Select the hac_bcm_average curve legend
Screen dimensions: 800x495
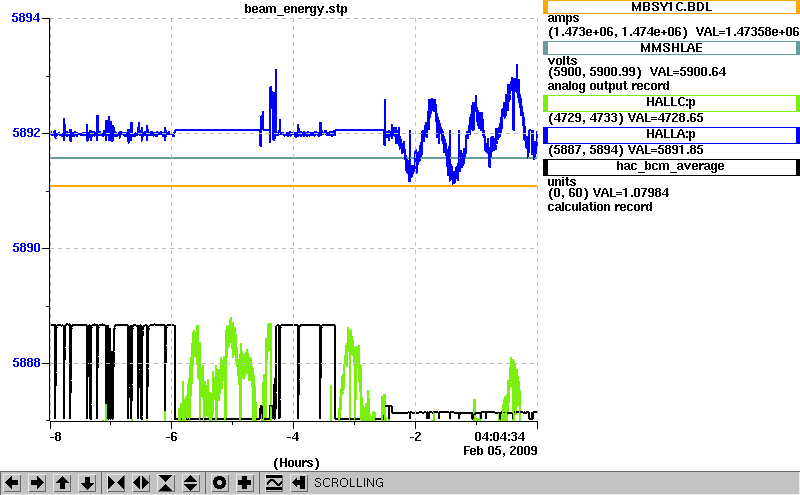pyautogui.click(x=671, y=167)
